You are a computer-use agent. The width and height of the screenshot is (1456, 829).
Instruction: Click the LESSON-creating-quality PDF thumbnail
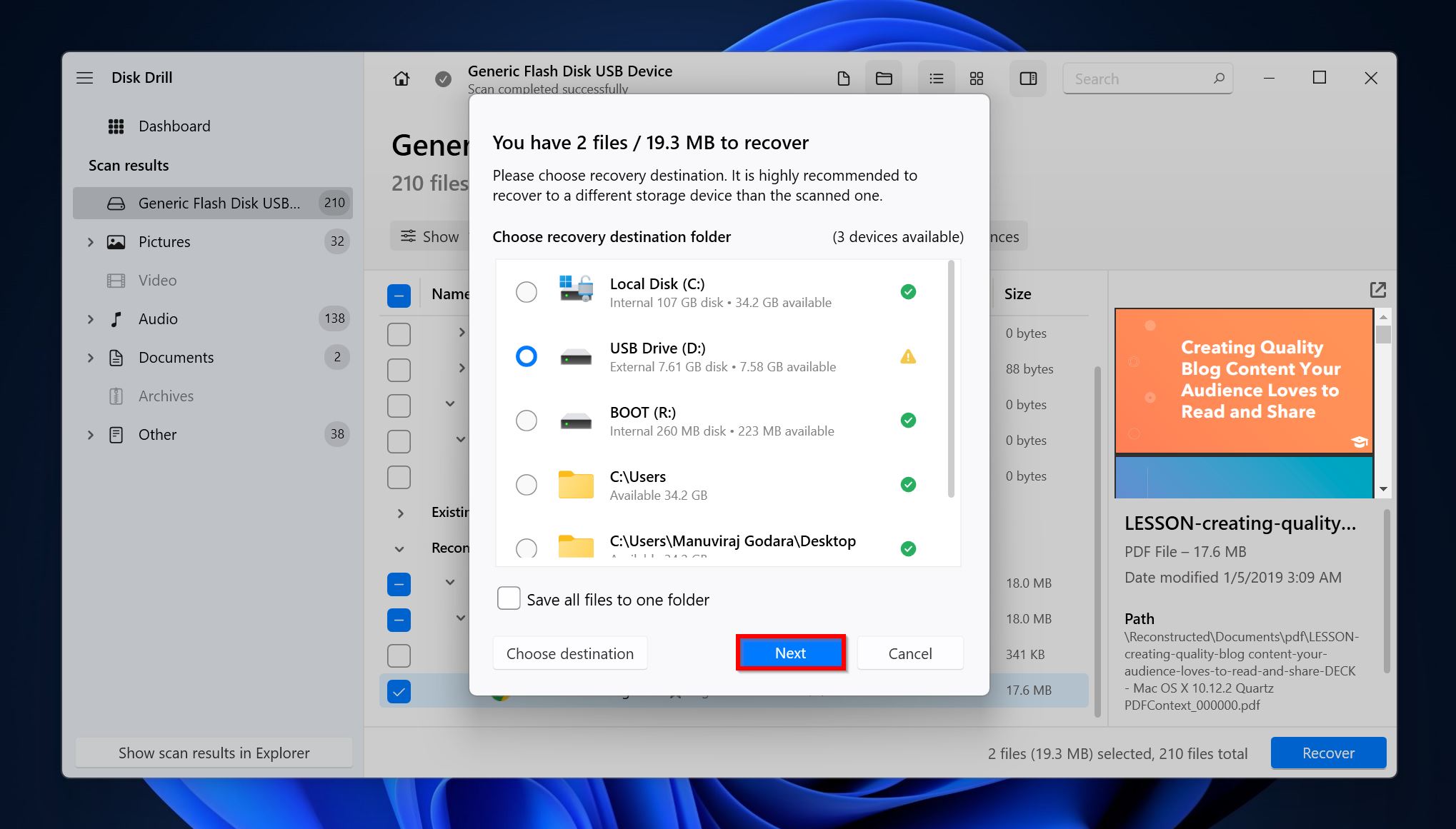[1244, 400]
